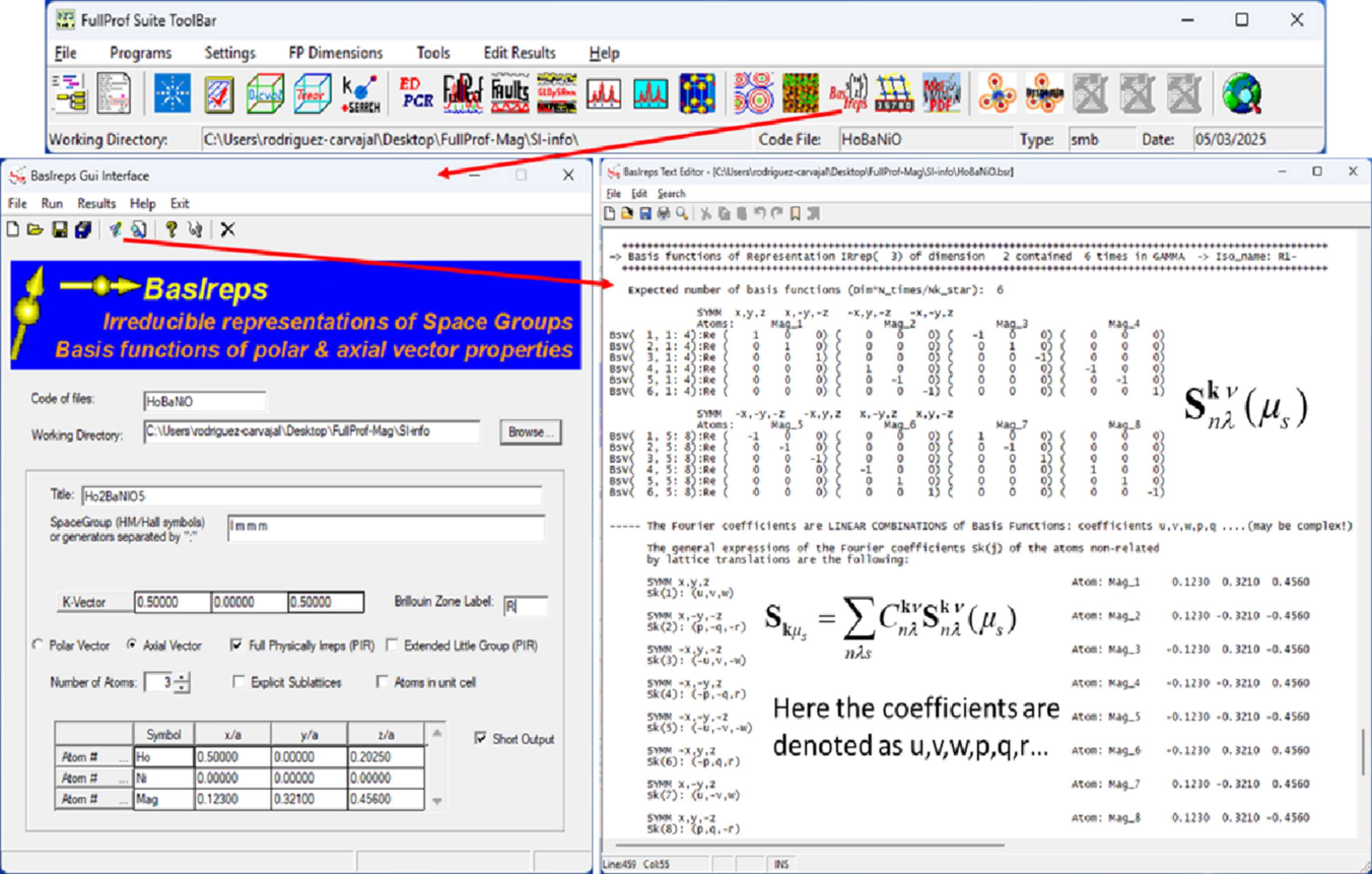Open the Search menu in Text Editor

pyautogui.click(x=671, y=194)
